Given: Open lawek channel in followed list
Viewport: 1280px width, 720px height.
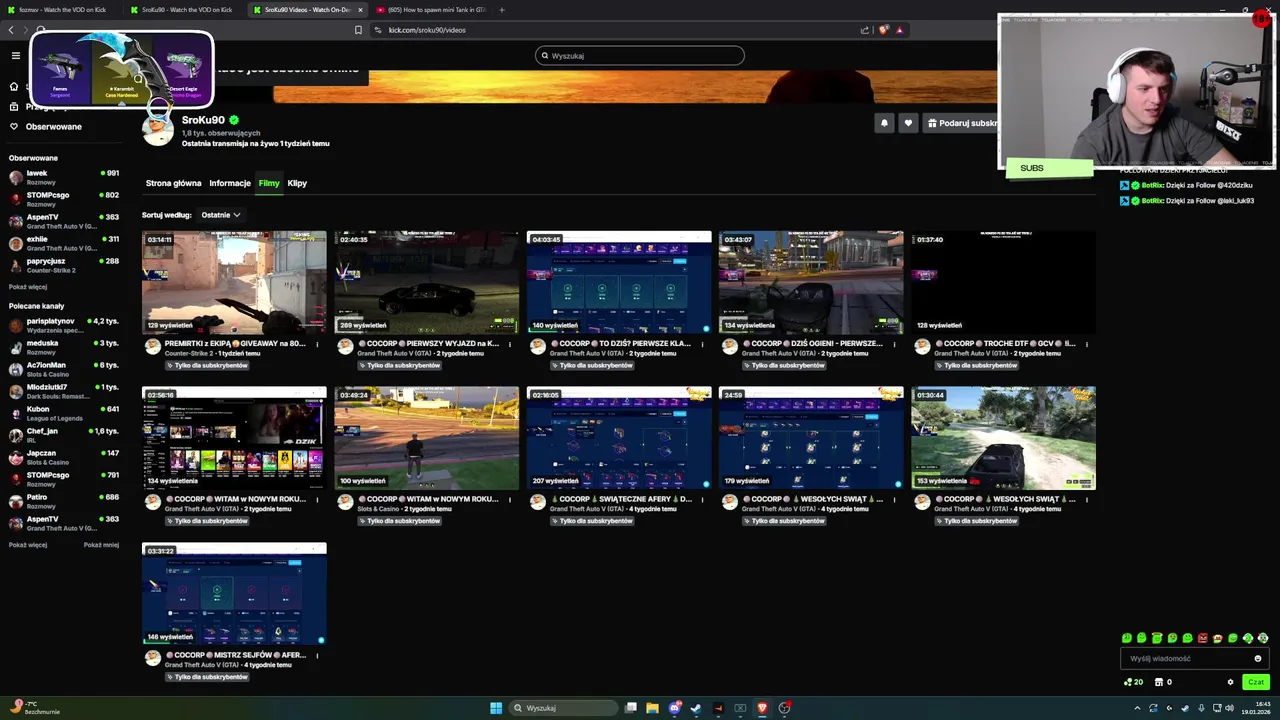Looking at the screenshot, I should (x=64, y=177).
